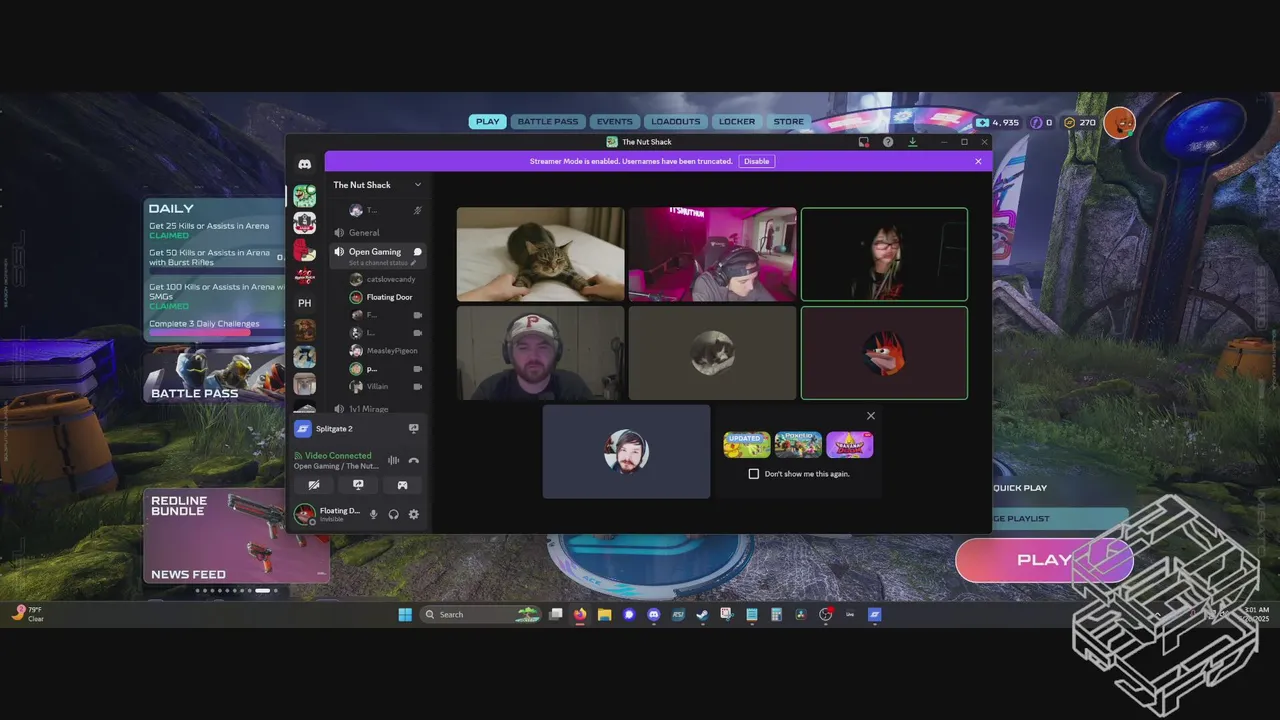Image resolution: width=1280 pixels, height=720 pixels.
Task: Click PH server icon in sidebar
Action: pyautogui.click(x=305, y=303)
